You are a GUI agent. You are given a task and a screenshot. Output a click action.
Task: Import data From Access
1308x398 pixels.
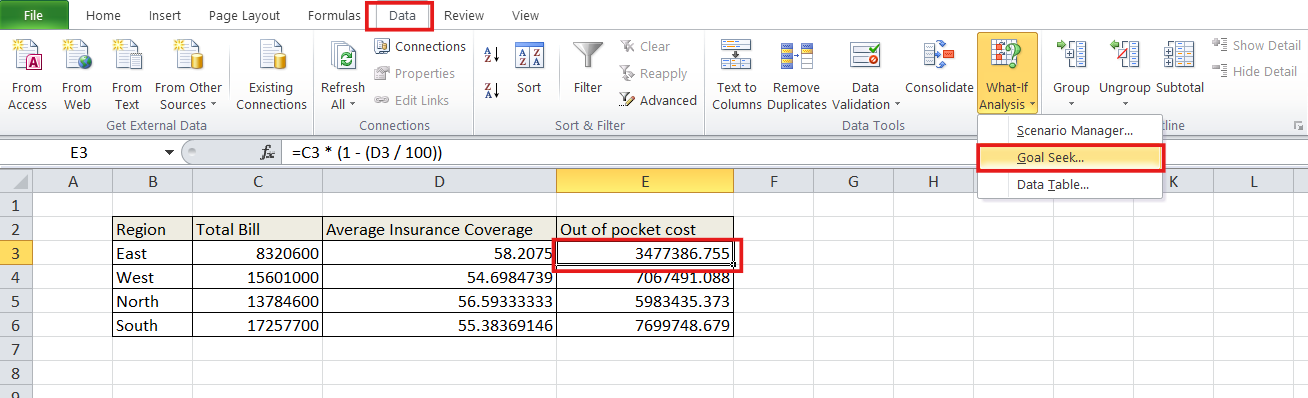click(27, 75)
